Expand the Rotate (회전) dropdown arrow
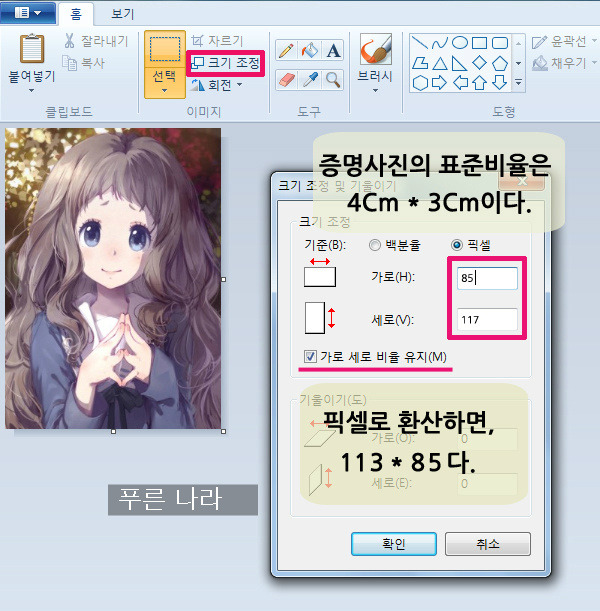The width and height of the screenshot is (600, 611). pos(239,84)
